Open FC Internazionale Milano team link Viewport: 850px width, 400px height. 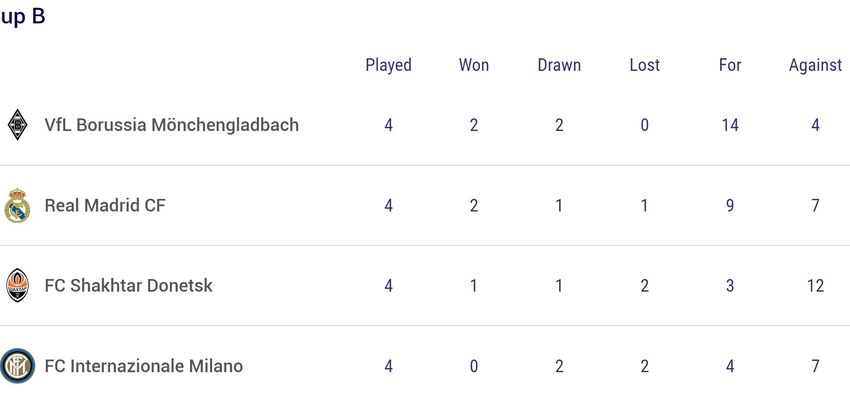pyautogui.click(x=144, y=366)
